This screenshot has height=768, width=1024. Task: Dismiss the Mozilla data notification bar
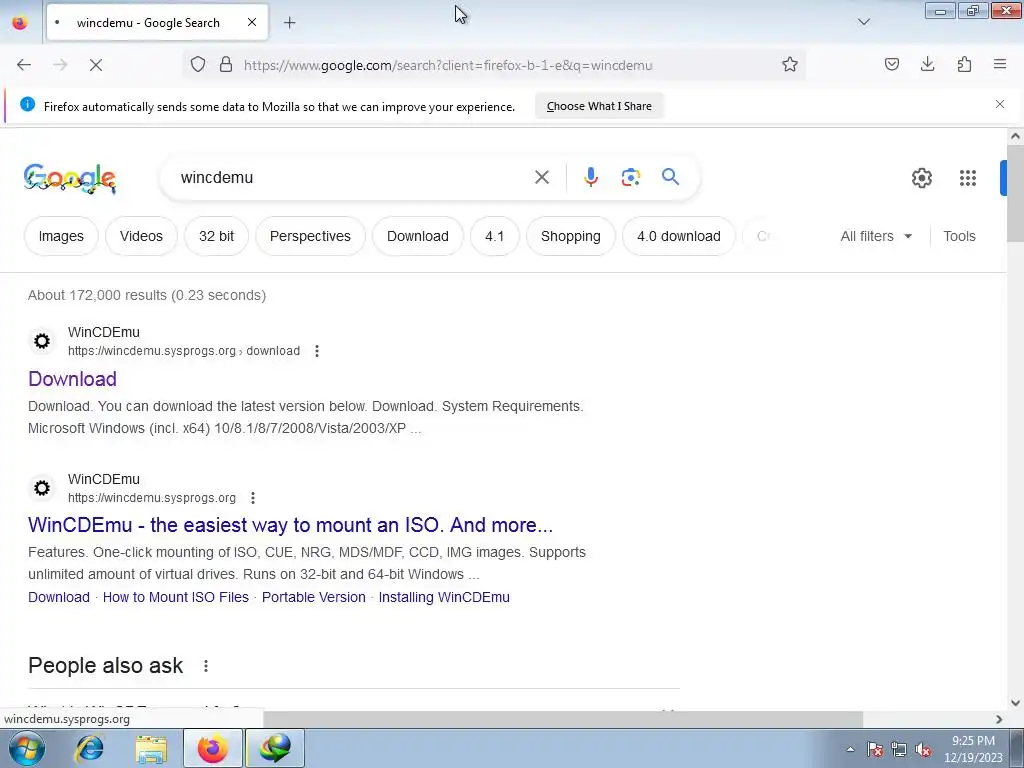tap(1000, 104)
